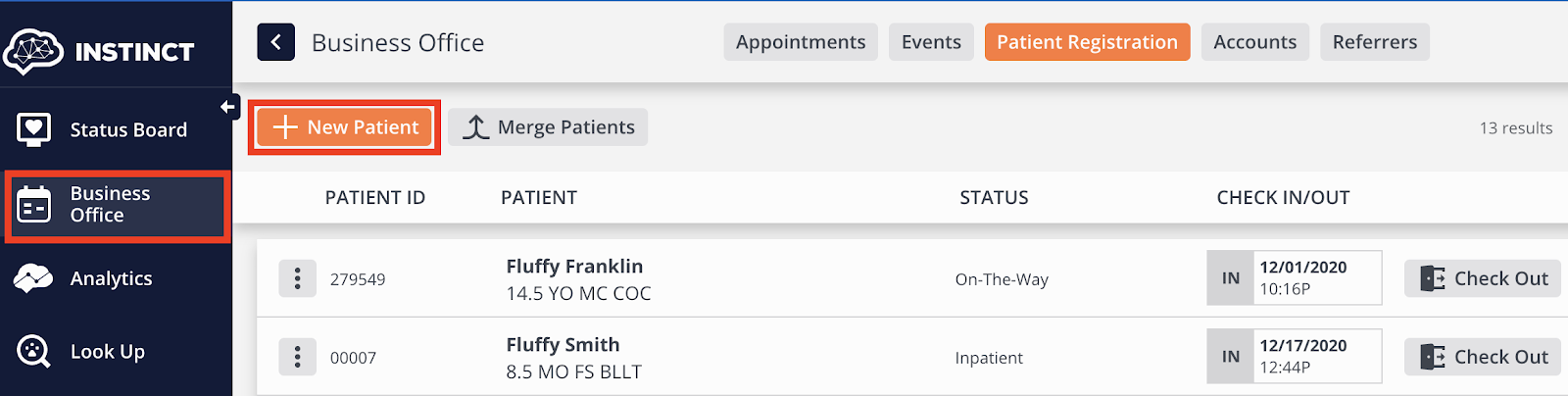
Task: Click the Merge Patients button
Action: click(x=549, y=127)
